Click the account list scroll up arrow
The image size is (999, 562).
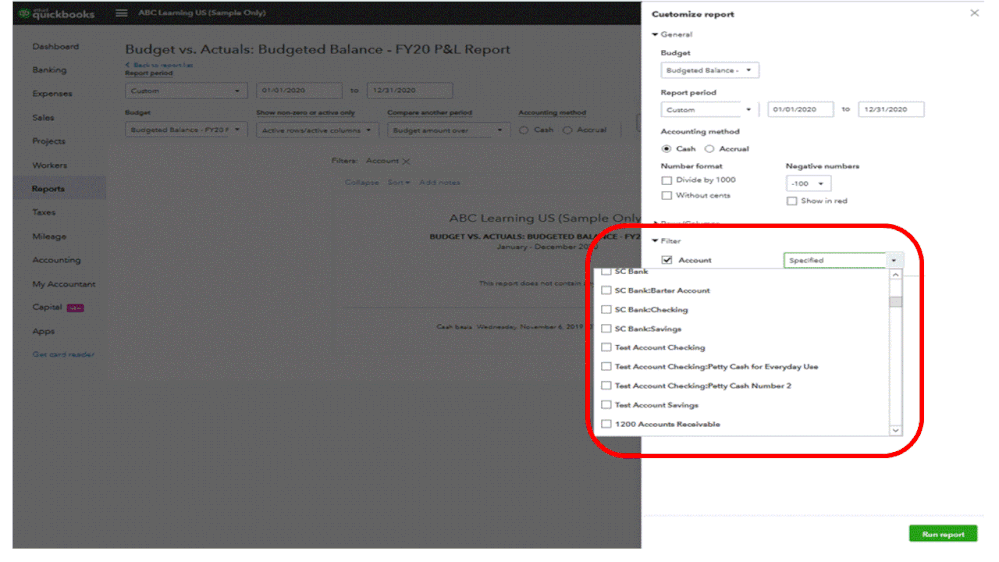pos(895,275)
